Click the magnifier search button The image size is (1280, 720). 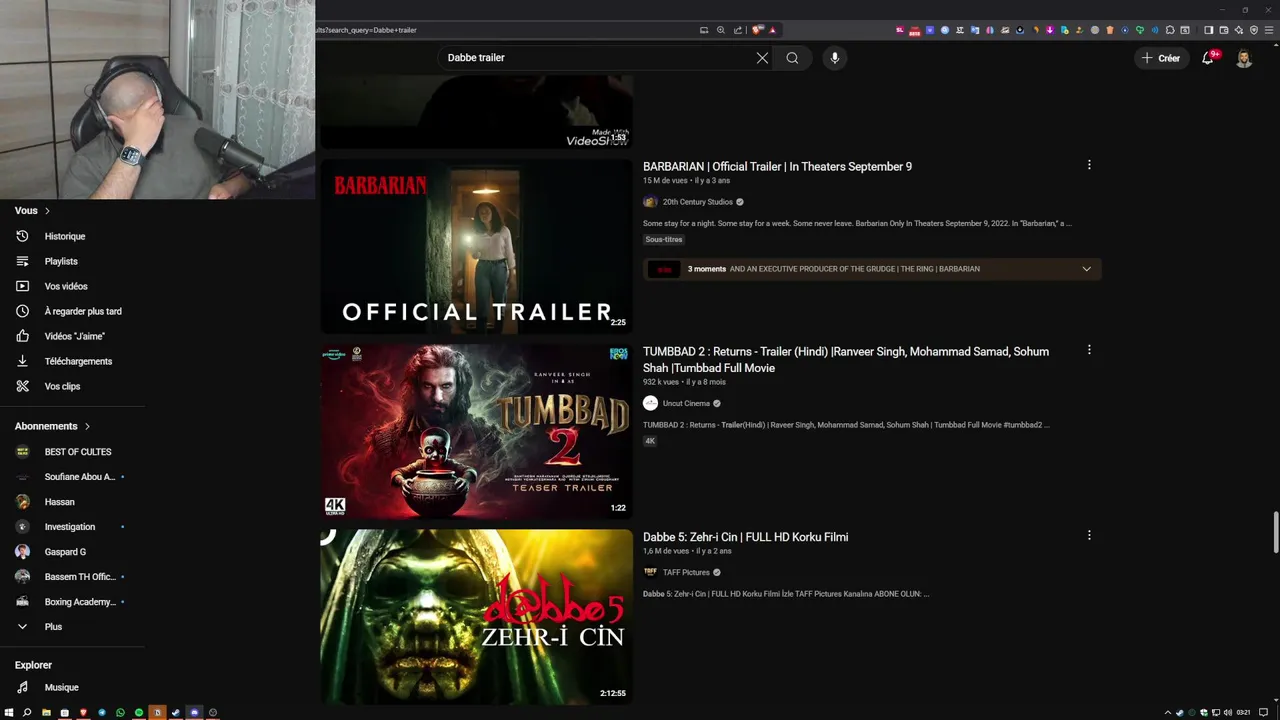coord(792,58)
